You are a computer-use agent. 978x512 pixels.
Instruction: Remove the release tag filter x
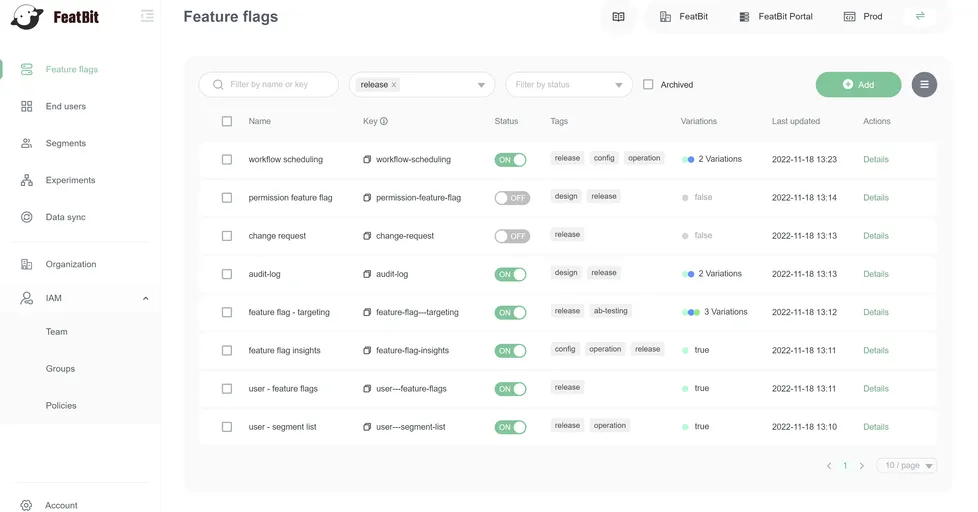[x=394, y=85]
